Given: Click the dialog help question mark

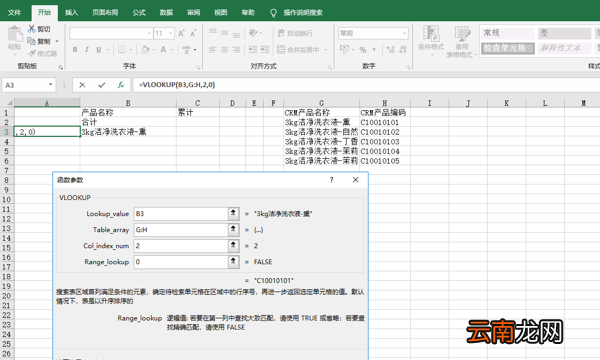Looking at the screenshot, I should tap(331, 180).
